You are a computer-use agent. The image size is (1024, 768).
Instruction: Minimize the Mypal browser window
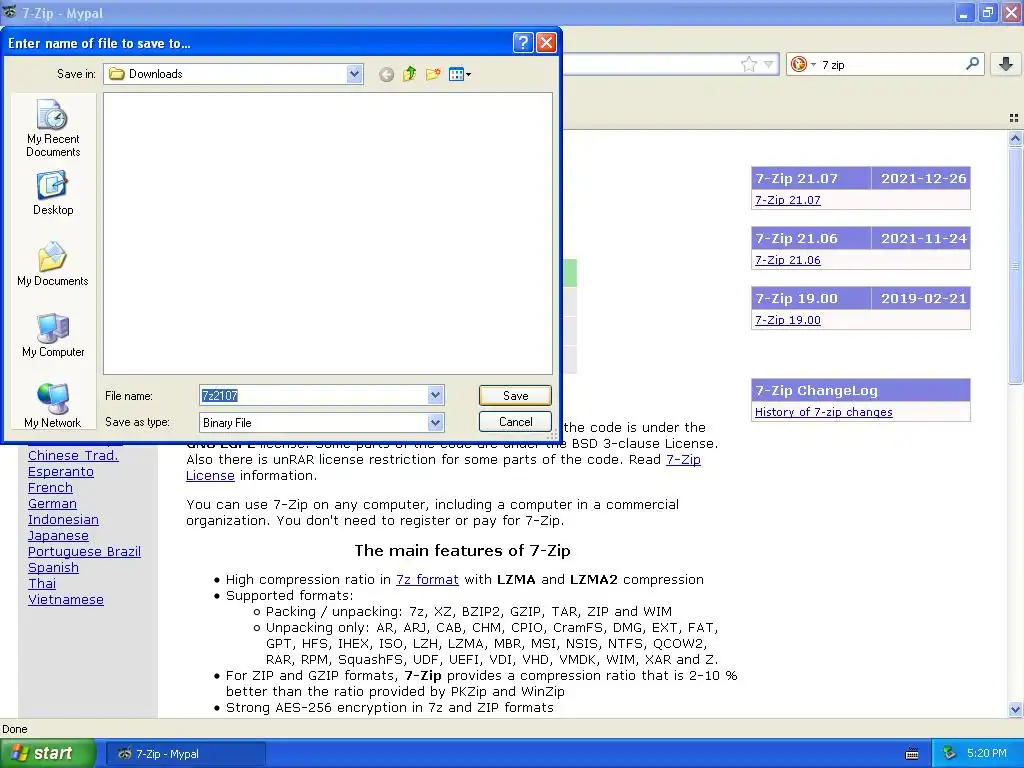click(964, 13)
